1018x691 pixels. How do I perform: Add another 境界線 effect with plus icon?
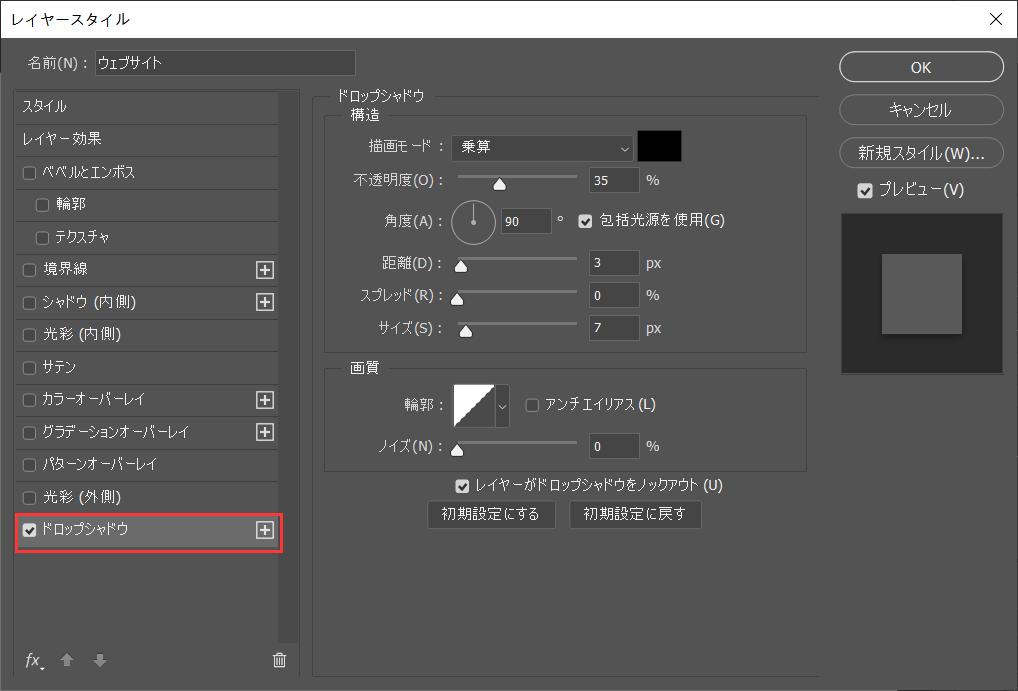[x=265, y=270]
